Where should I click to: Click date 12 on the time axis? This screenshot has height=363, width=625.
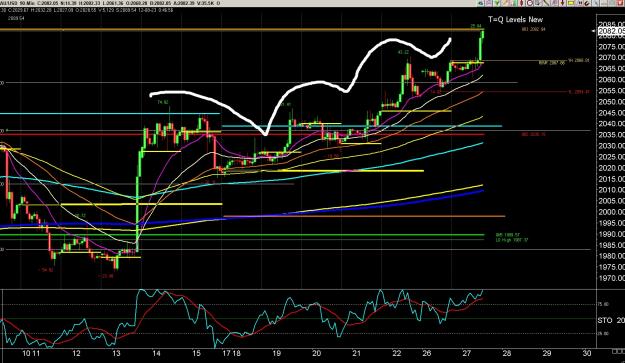tap(77, 353)
